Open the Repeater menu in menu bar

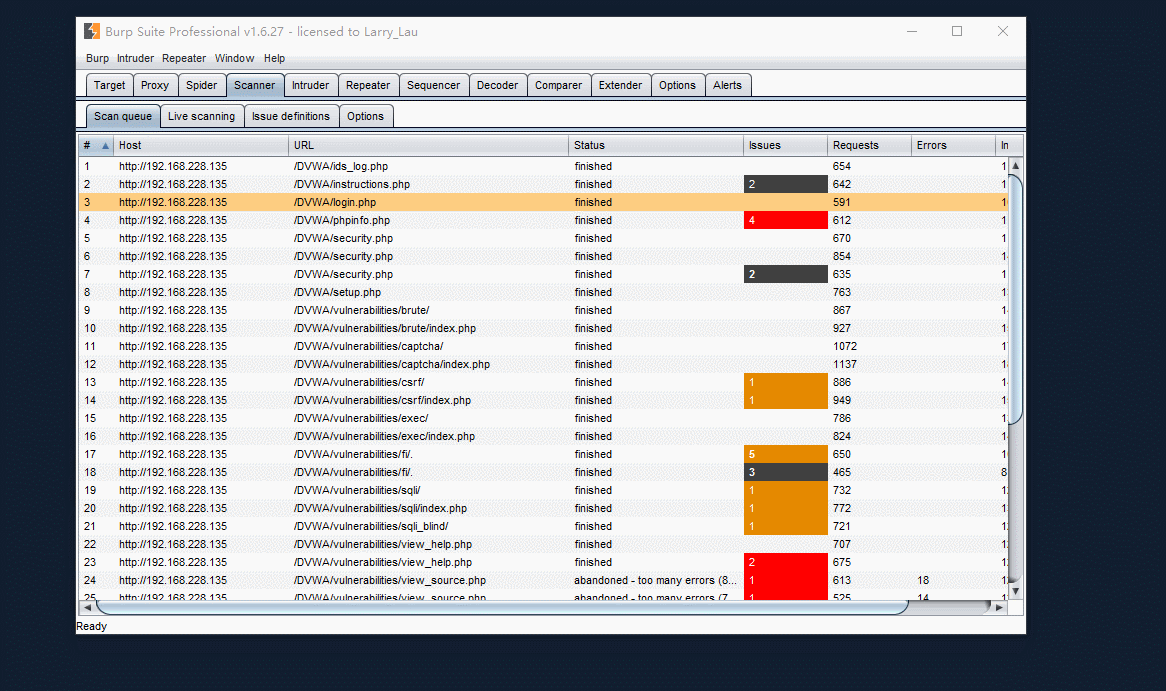(184, 58)
